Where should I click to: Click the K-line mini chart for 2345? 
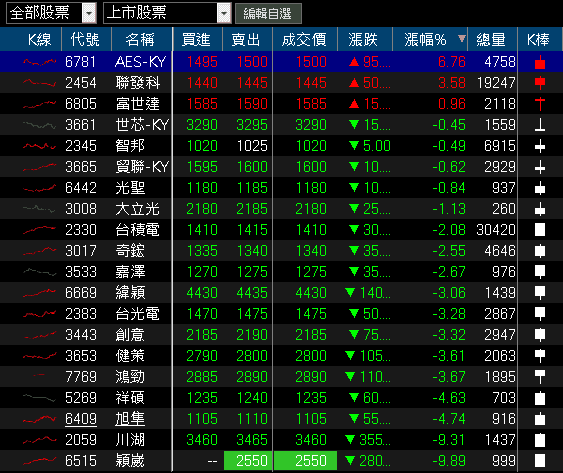tap(39, 146)
